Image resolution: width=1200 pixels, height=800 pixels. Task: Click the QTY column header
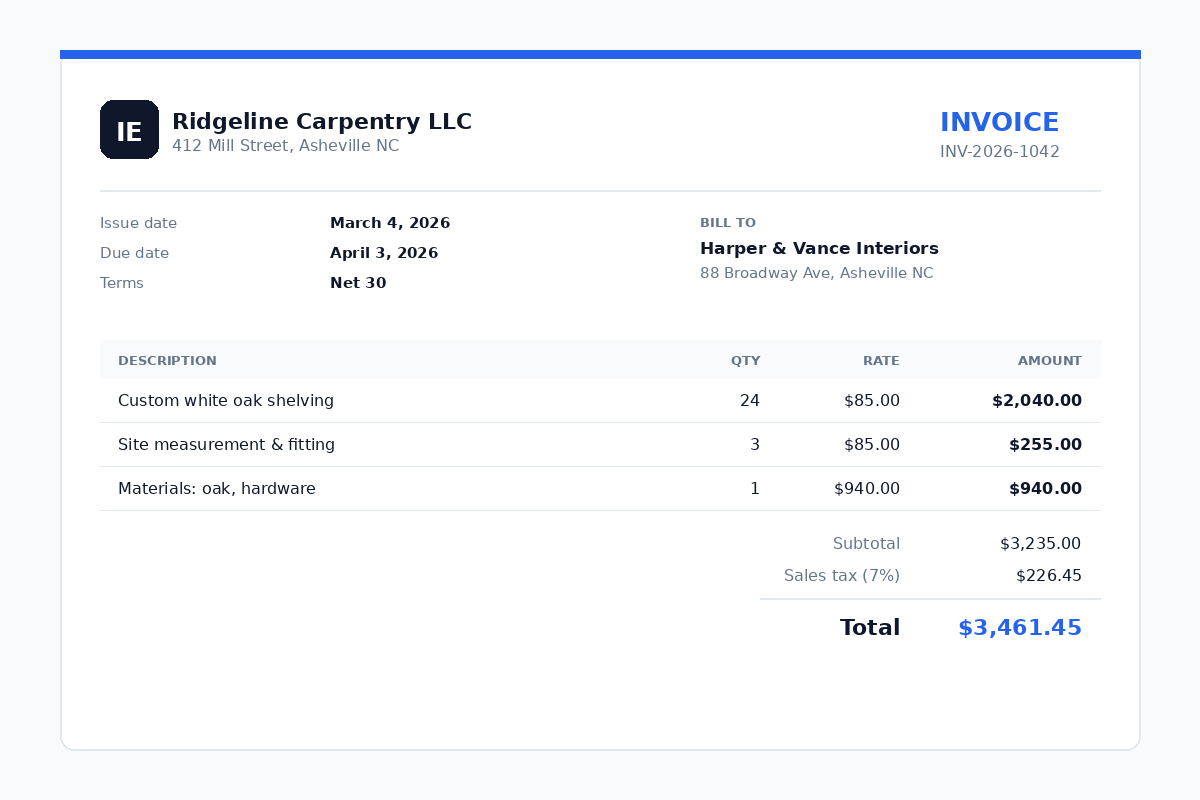(745, 361)
